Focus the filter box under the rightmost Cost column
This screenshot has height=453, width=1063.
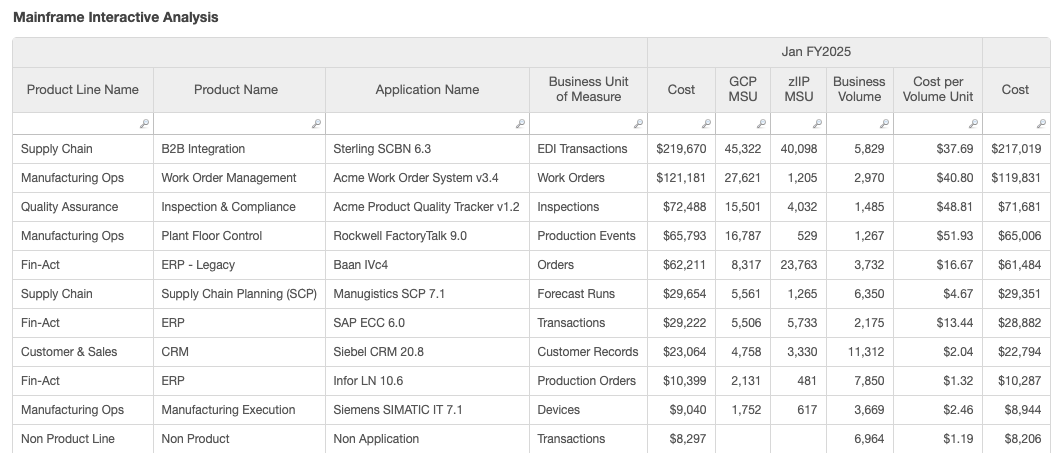[x=1010, y=123]
